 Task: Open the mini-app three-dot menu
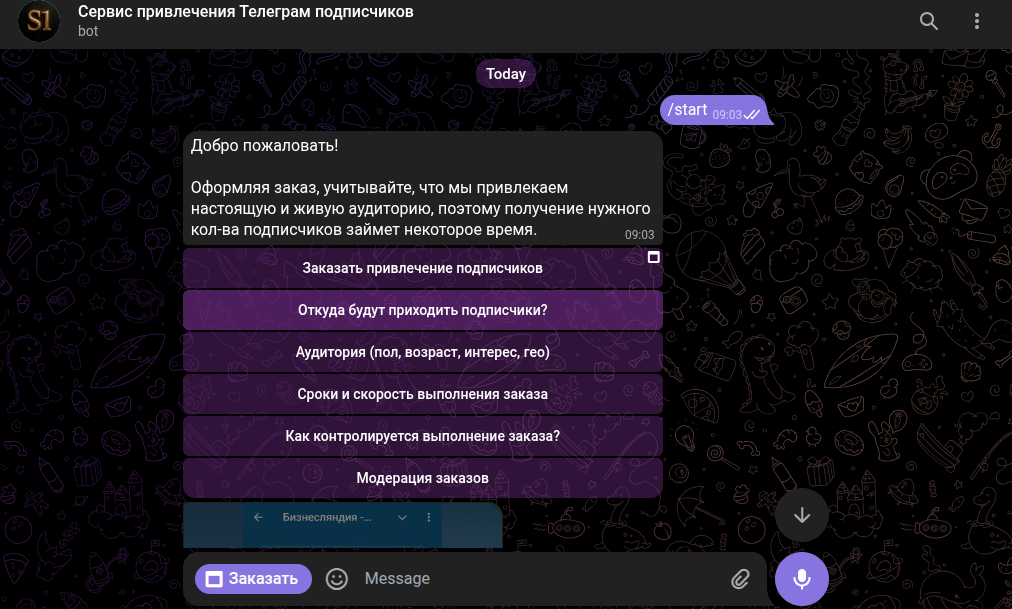click(428, 517)
